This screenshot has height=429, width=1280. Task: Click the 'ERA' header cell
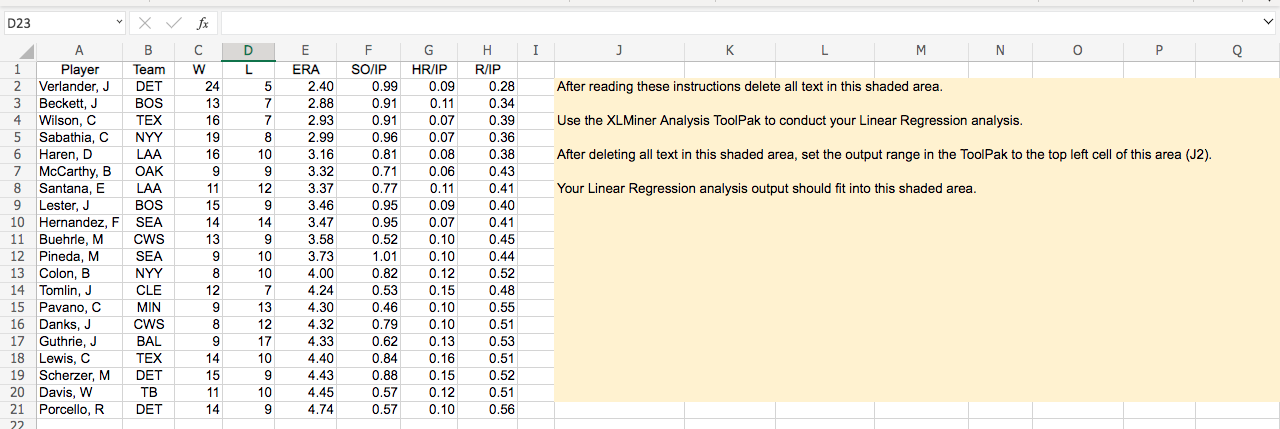(x=306, y=70)
